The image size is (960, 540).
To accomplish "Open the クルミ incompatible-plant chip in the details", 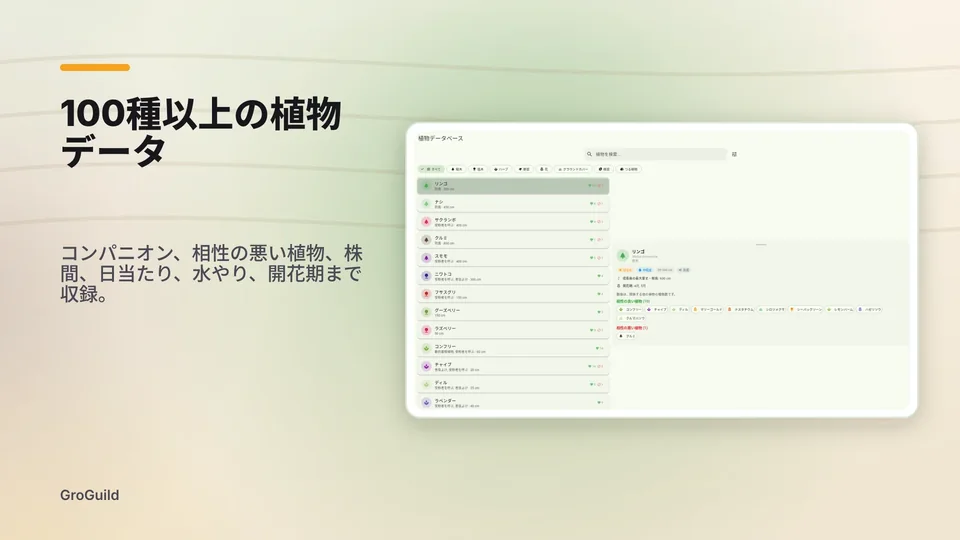I will pos(627,336).
